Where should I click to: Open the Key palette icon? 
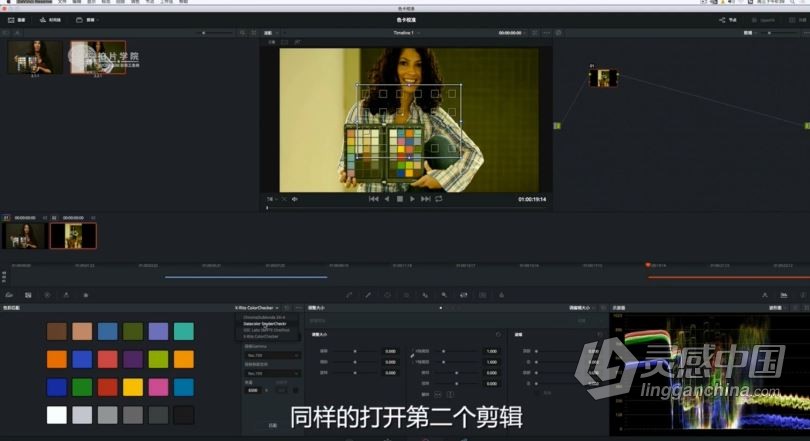444,295
